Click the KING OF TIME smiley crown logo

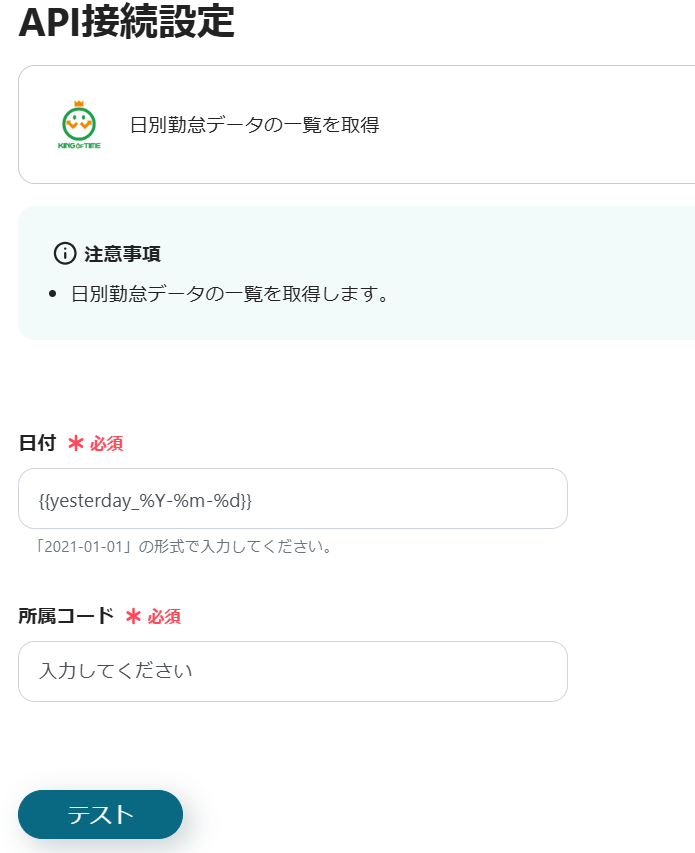(x=78, y=120)
